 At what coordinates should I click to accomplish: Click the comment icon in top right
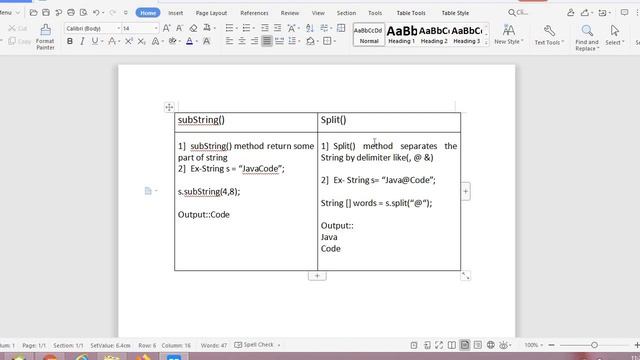click(624, 13)
